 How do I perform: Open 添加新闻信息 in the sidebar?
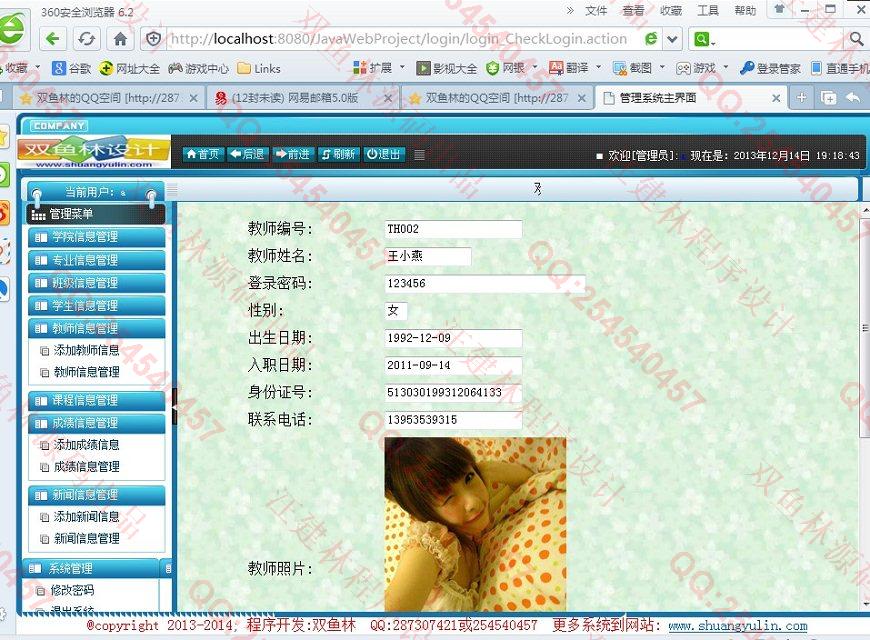pyautogui.click(x=87, y=517)
